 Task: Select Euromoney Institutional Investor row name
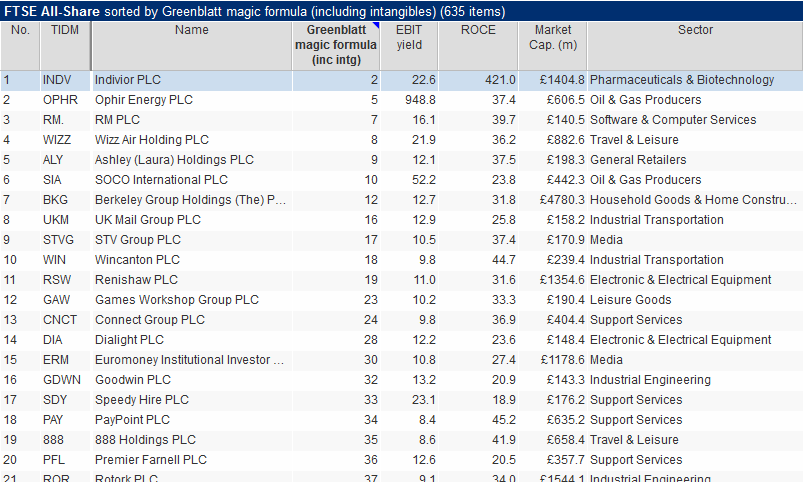189,360
